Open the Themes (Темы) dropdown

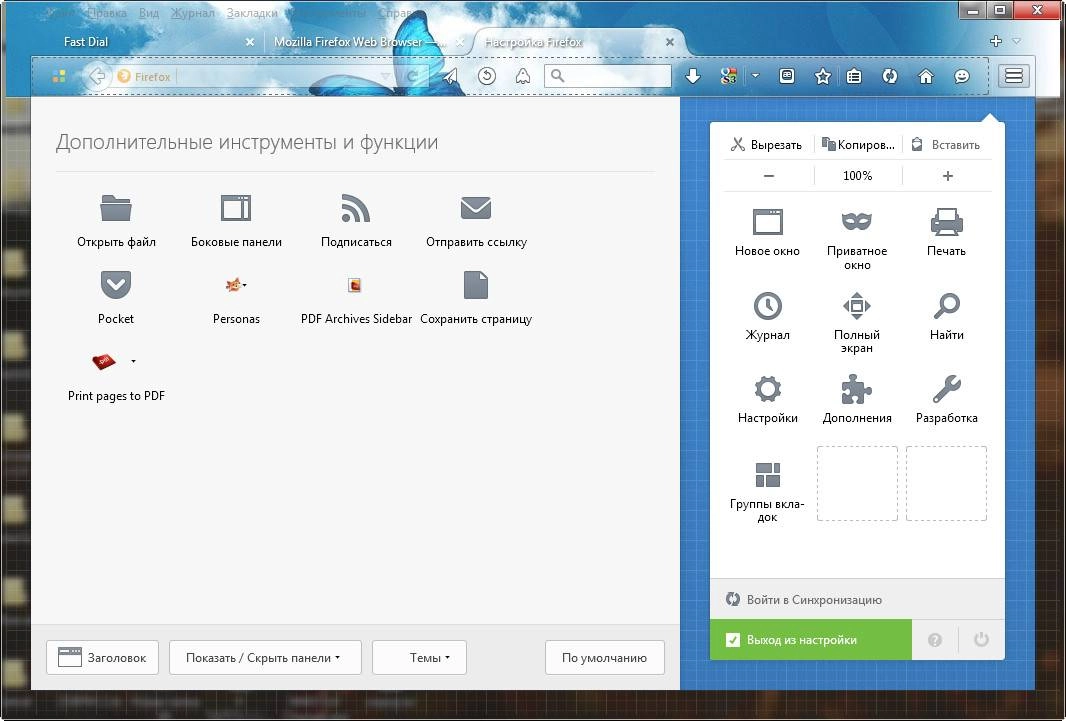[x=419, y=657]
